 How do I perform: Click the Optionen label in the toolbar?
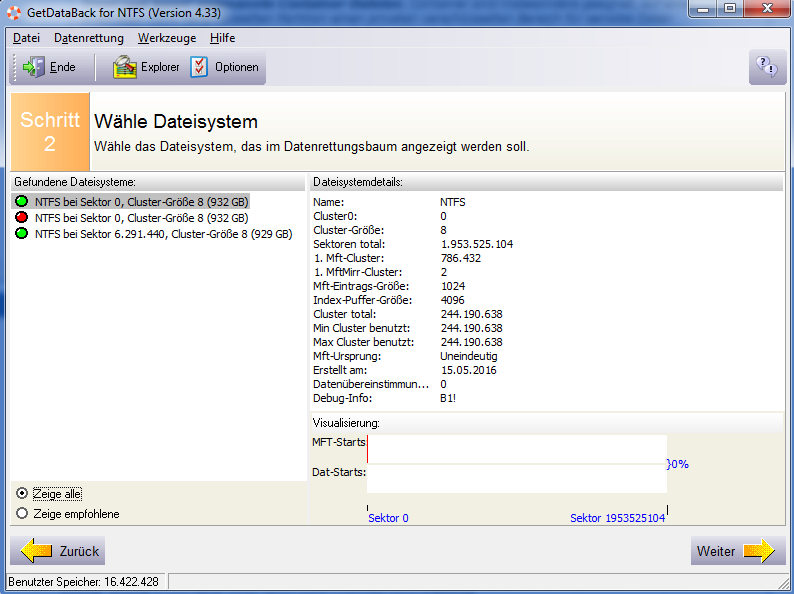coord(236,67)
